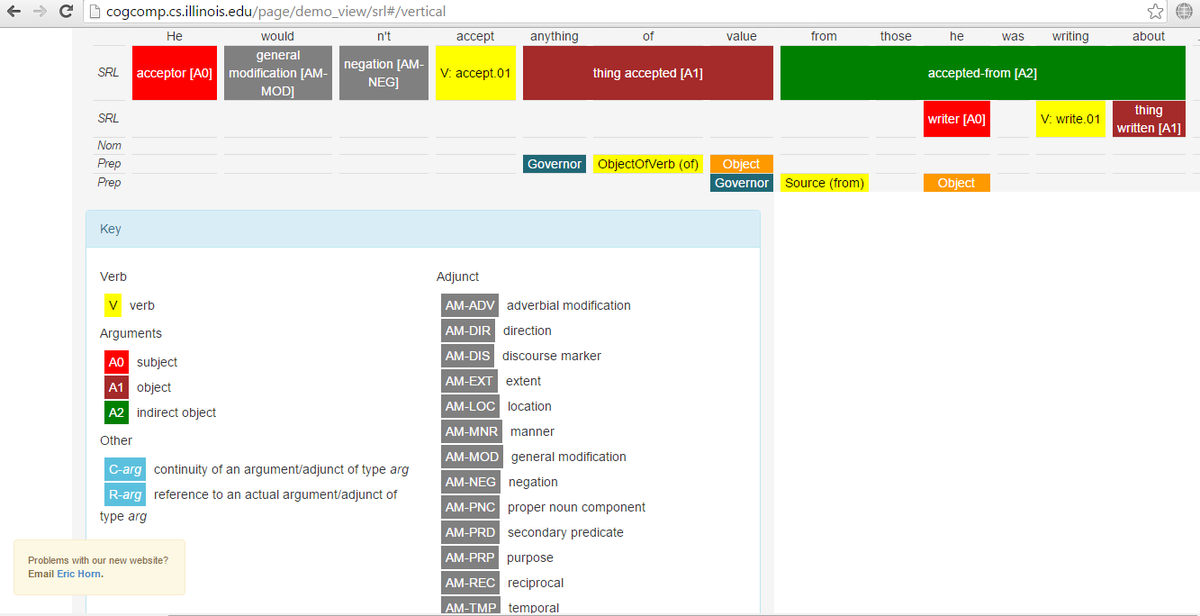Click the word 'He' in the sentence header

tap(174, 36)
